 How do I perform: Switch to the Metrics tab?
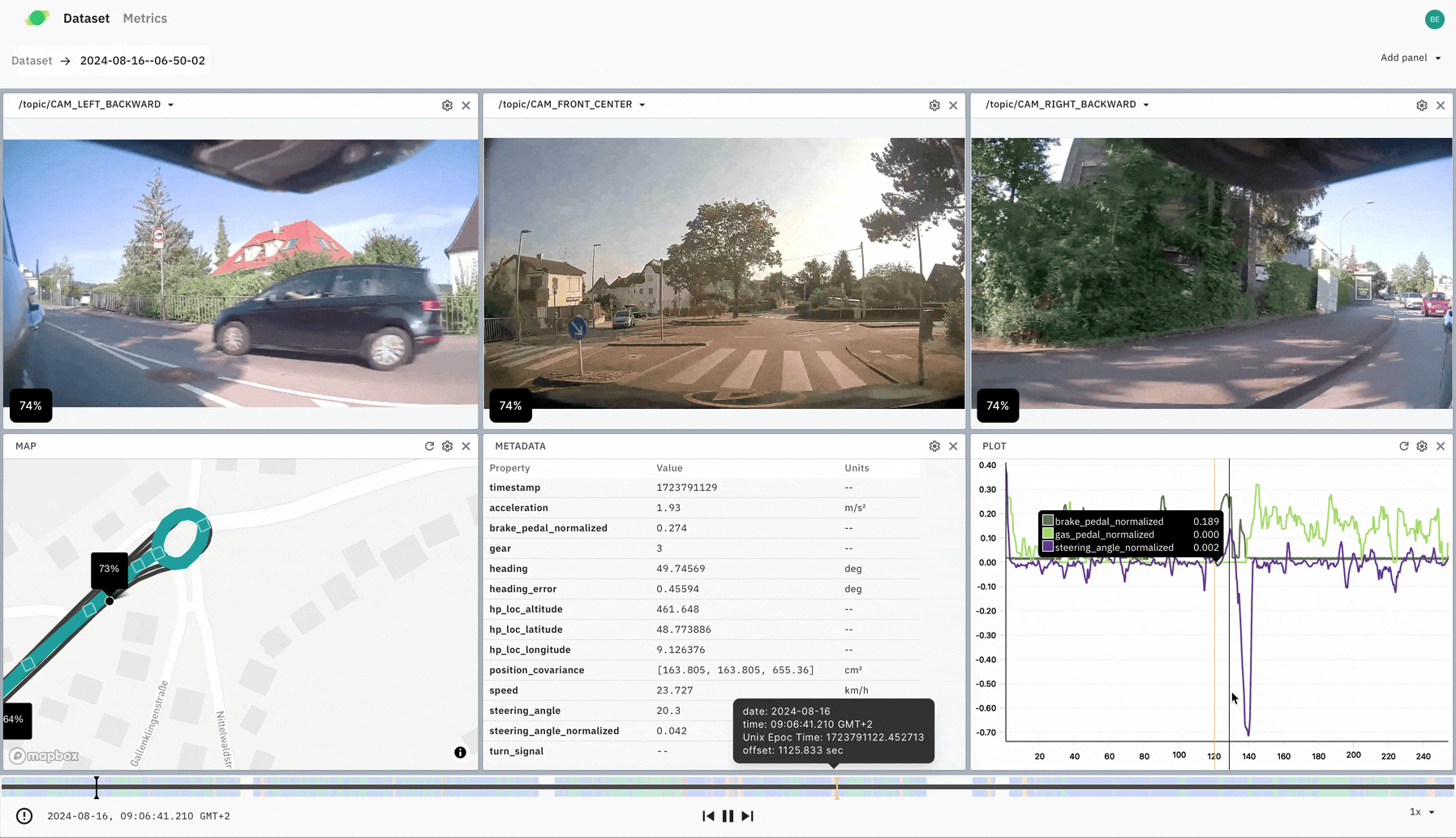(x=145, y=19)
